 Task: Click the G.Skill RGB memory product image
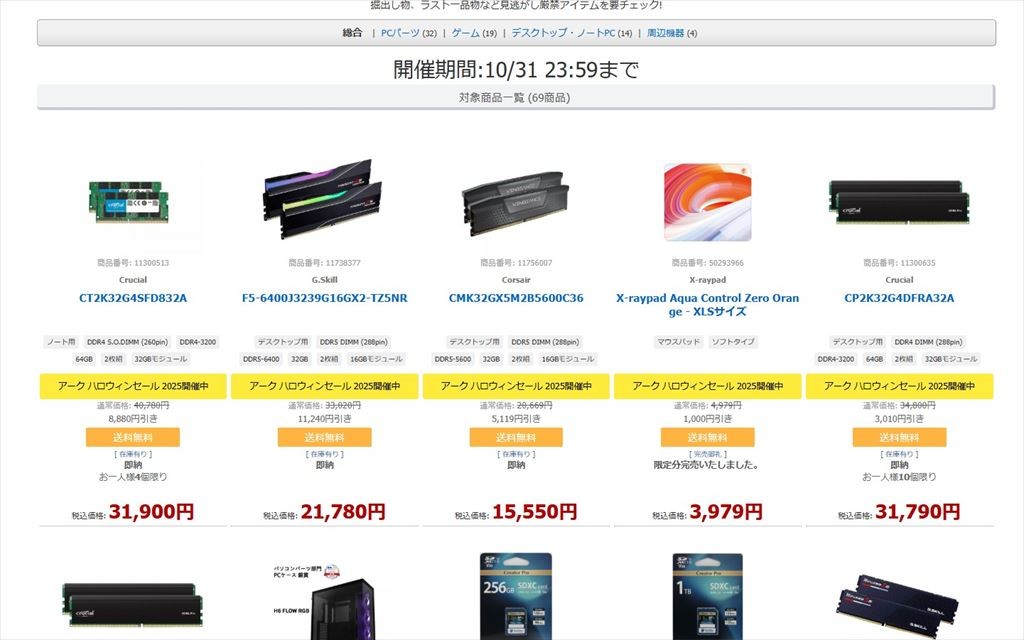click(x=323, y=199)
